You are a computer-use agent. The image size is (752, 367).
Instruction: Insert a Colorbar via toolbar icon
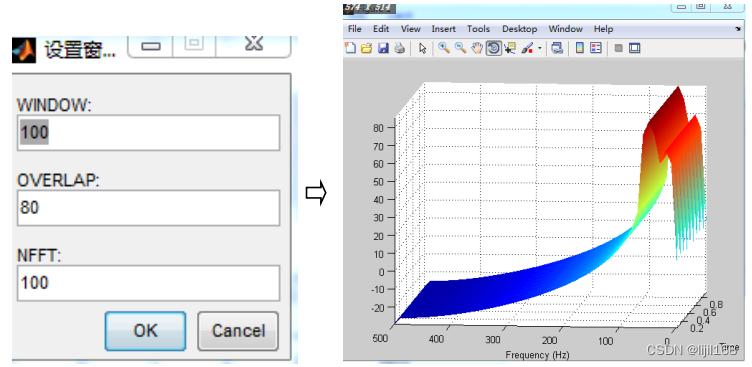[x=580, y=48]
